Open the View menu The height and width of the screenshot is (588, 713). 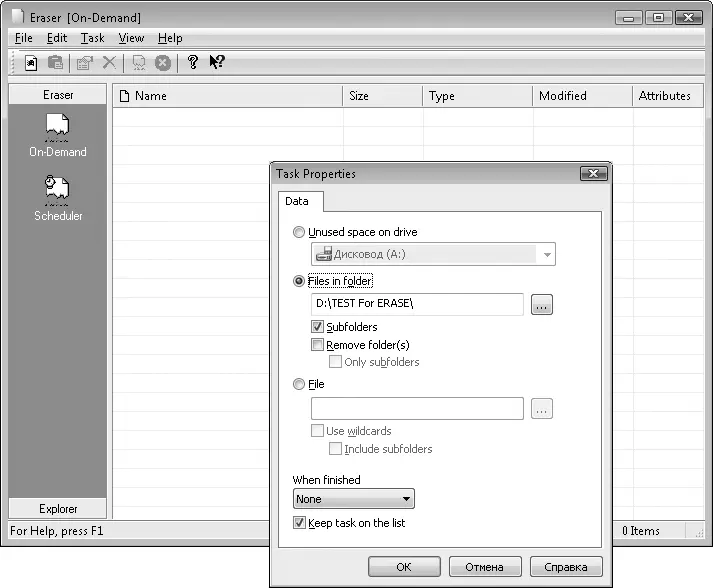pyautogui.click(x=131, y=38)
